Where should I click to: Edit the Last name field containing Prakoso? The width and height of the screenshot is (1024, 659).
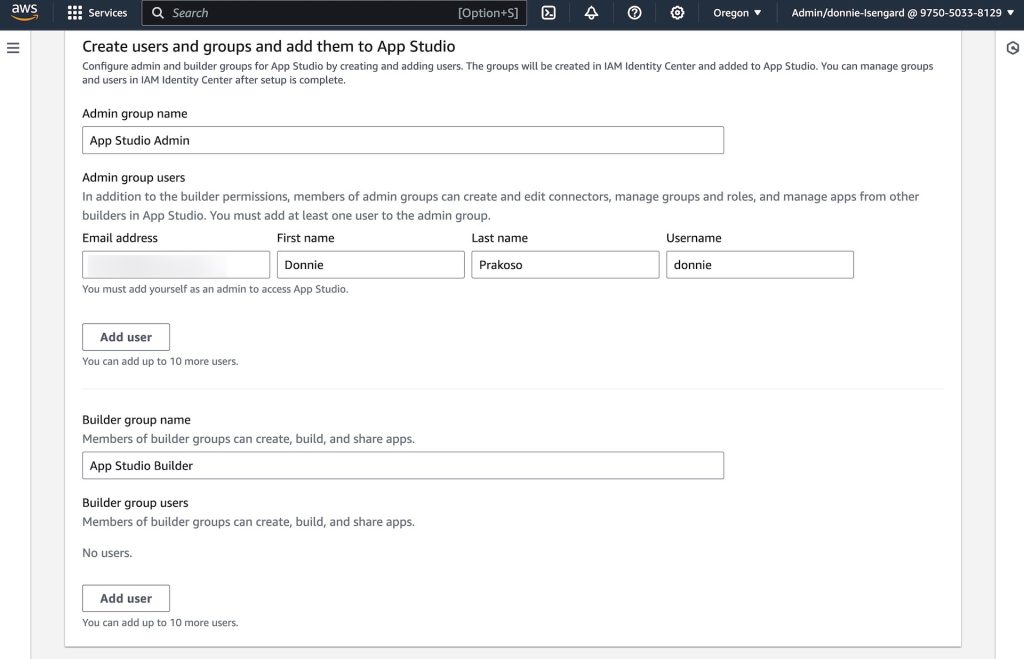(565, 265)
